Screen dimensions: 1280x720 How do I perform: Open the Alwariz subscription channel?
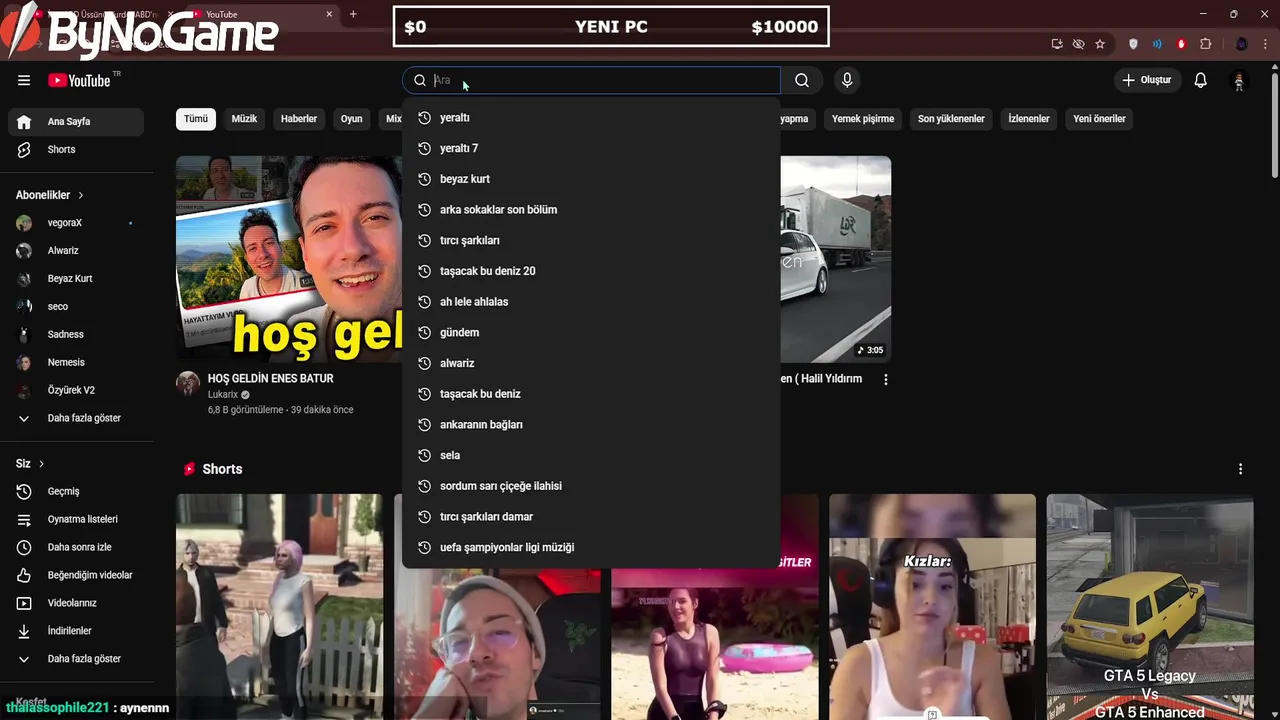pyautogui.click(x=77, y=251)
